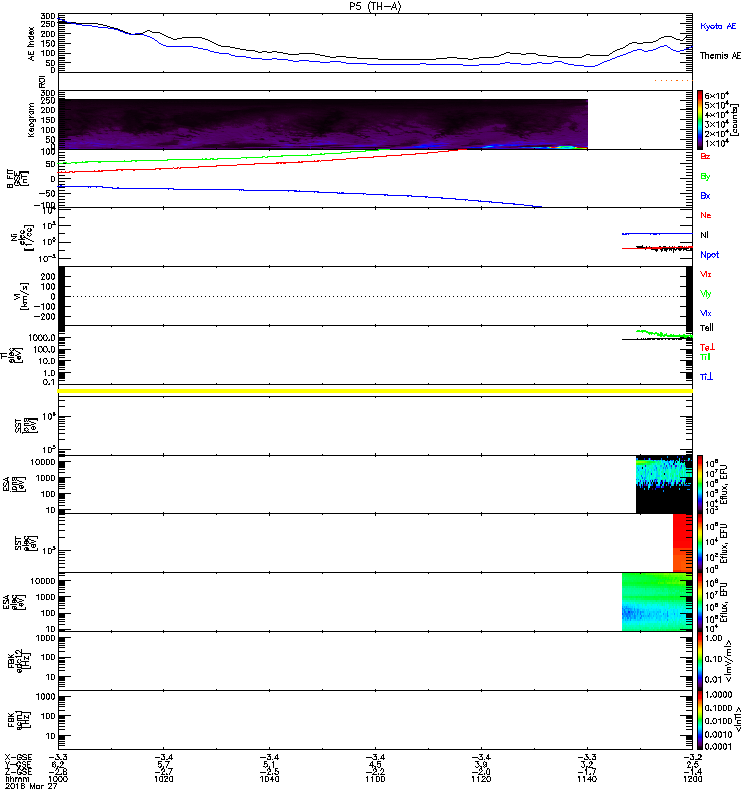The width and height of the screenshot is (750, 800).
Task: Click the ESA electrons Eflux color bar
Action: pos(700,602)
